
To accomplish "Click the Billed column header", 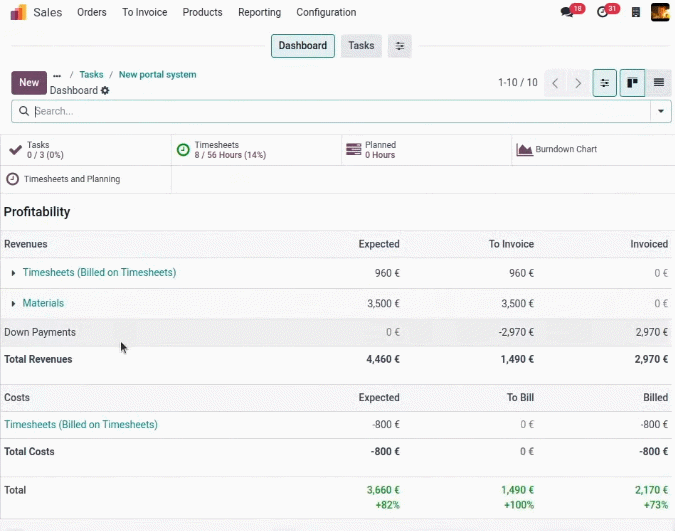I will pos(656,397).
